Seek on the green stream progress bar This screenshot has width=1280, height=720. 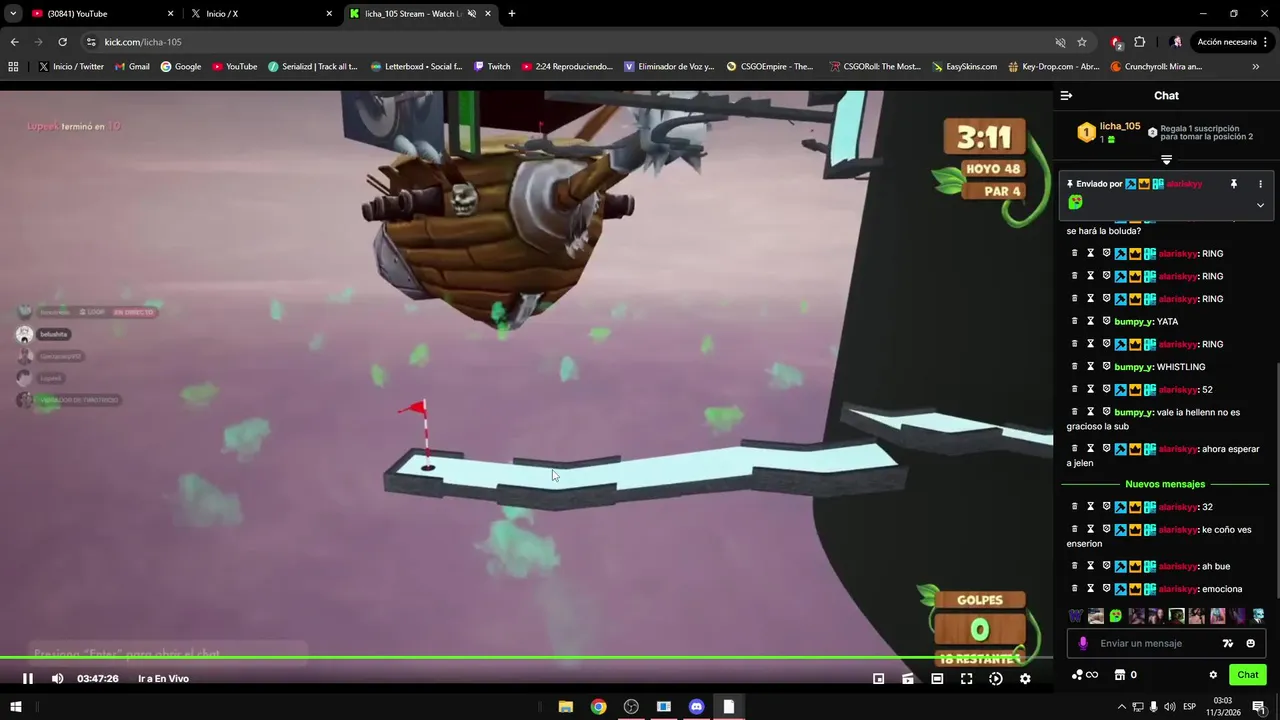[x=526, y=658]
